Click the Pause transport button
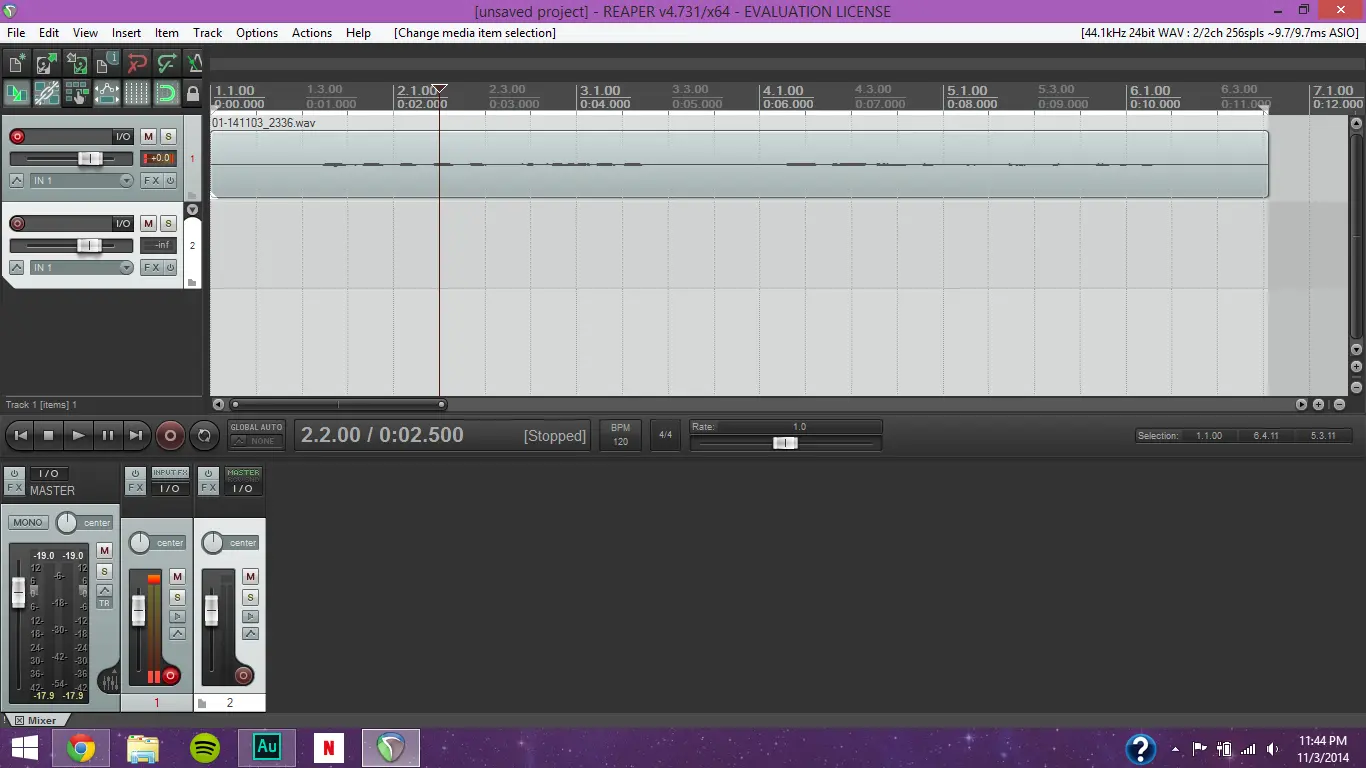This screenshot has height=768, width=1366. 107,435
